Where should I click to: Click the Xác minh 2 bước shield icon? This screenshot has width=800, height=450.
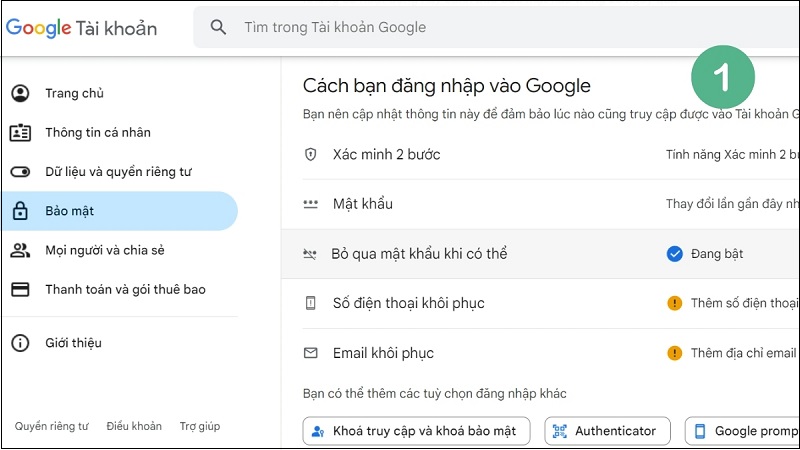(x=310, y=155)
